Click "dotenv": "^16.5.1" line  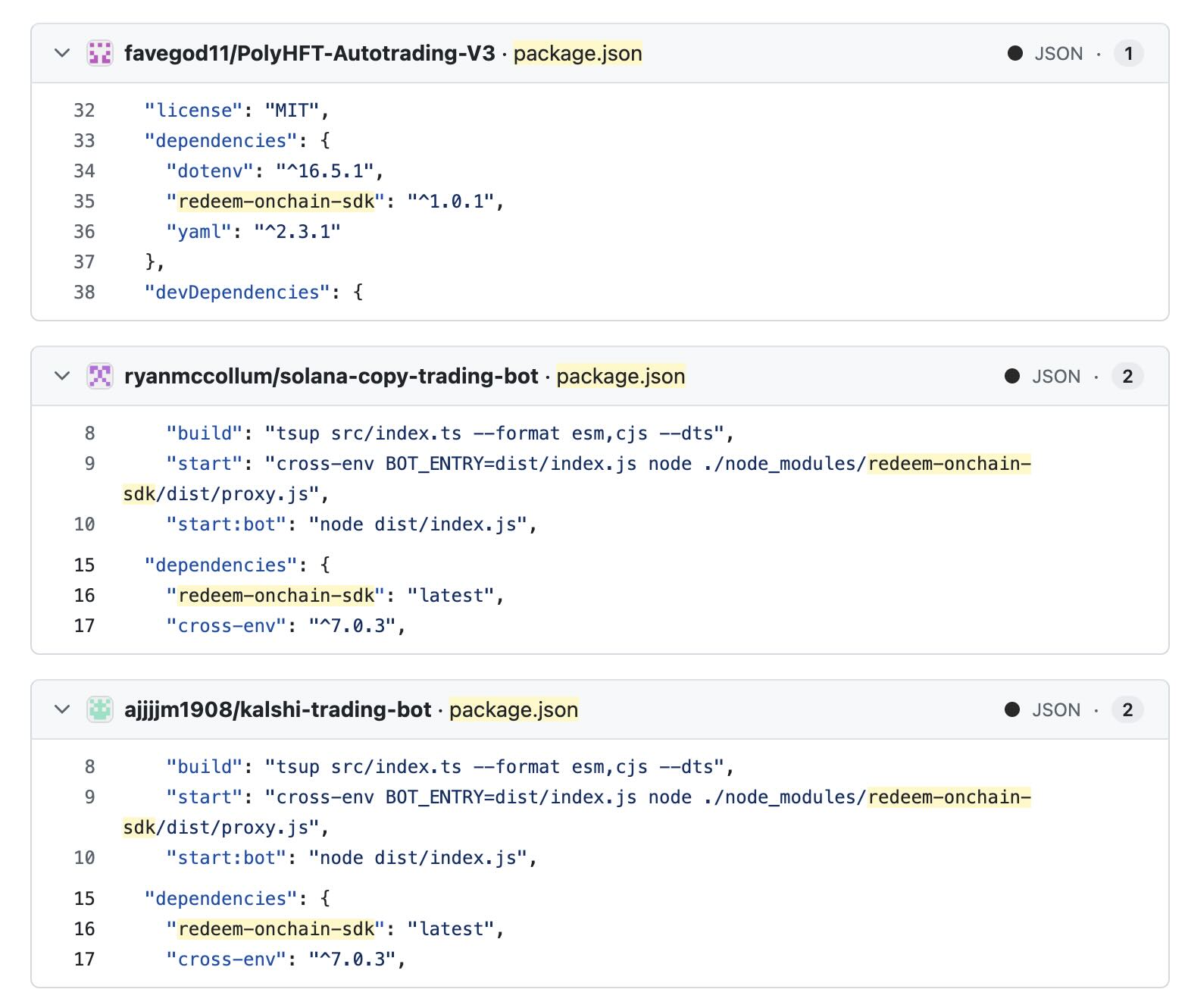tap(275, 171)
